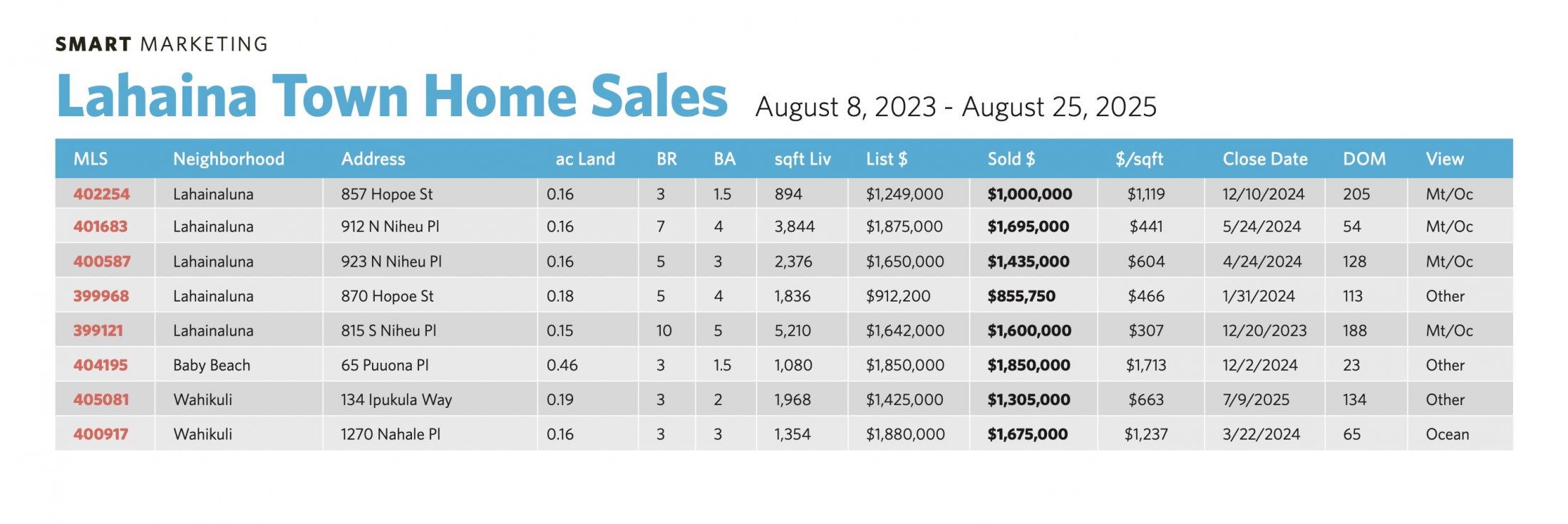Select the 65 Puuona Pl address cell

385,365
